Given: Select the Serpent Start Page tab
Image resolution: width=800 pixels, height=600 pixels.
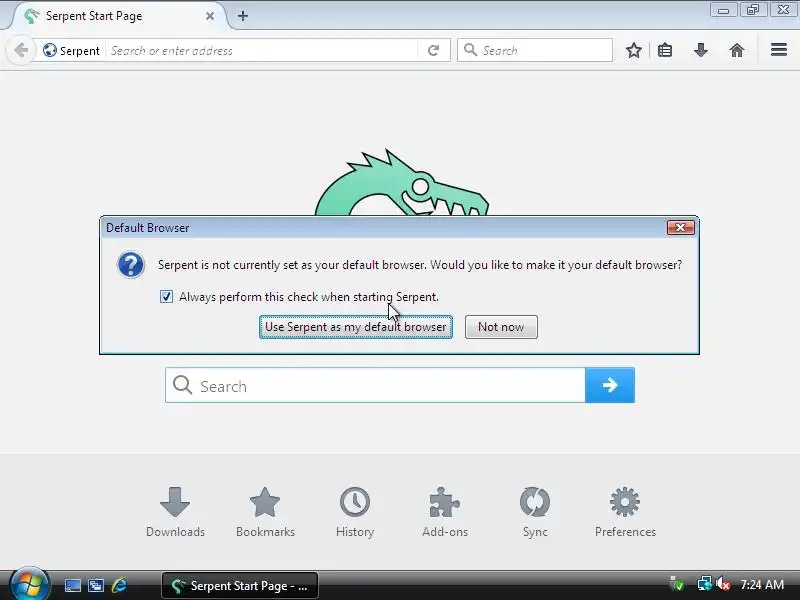Looking at the screenshot, I should tap(119, 16).
